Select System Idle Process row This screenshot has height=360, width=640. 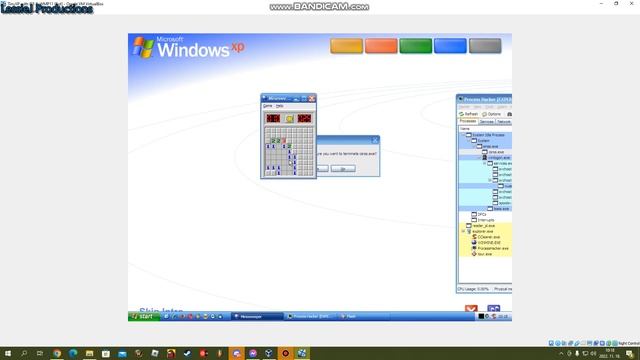(x=485, y=135)
